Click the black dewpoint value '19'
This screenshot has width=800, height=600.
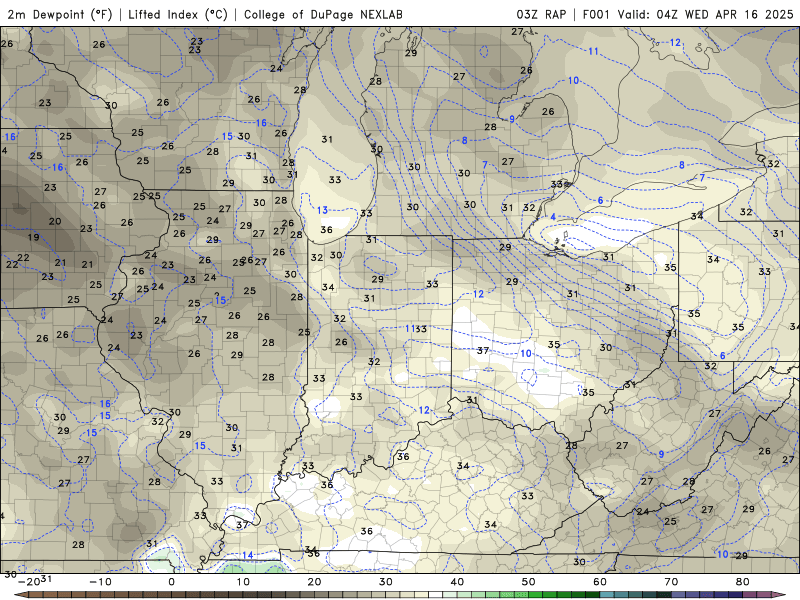[34, 237]
